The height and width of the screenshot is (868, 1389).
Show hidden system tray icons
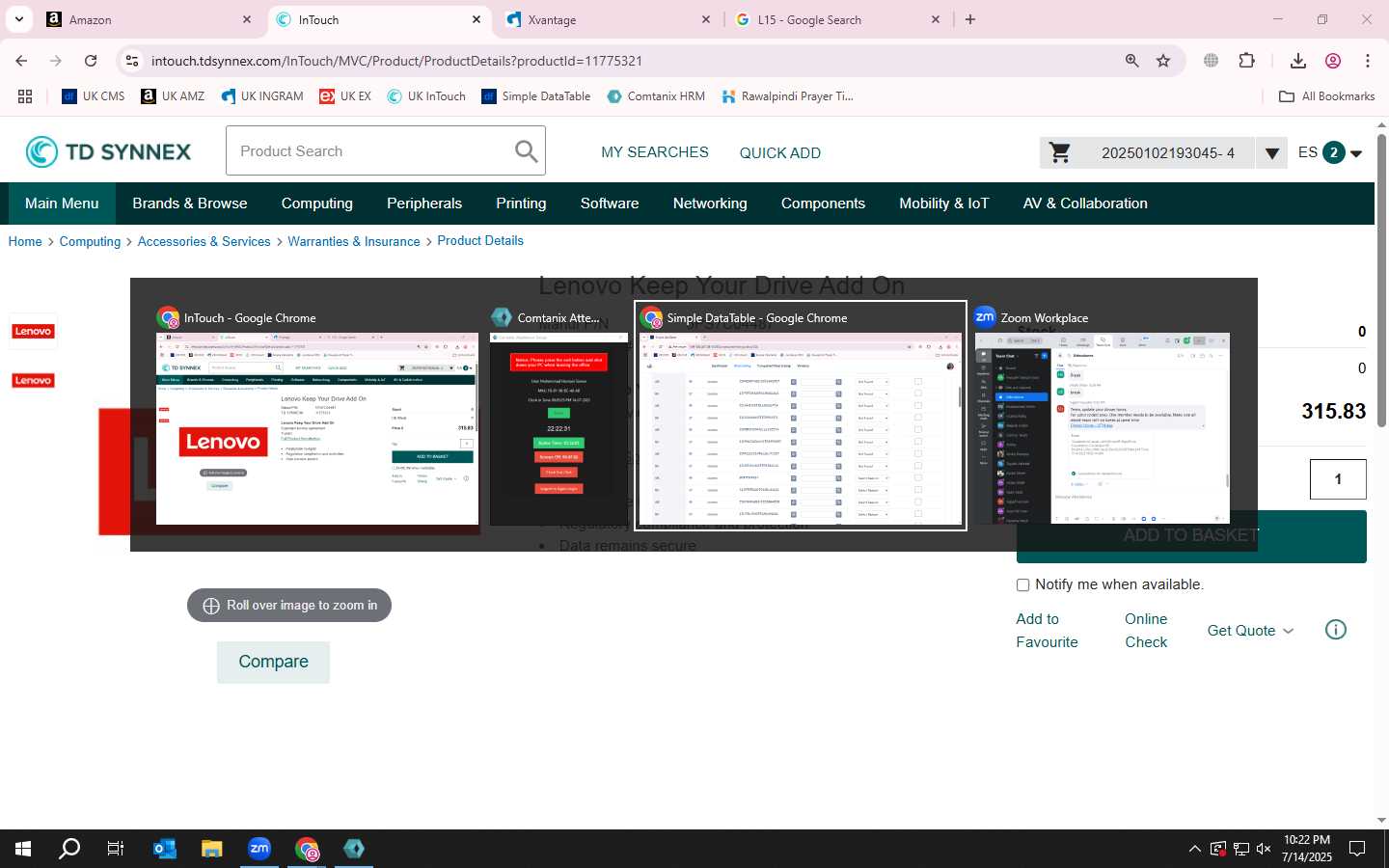(x=1194, y=849)
